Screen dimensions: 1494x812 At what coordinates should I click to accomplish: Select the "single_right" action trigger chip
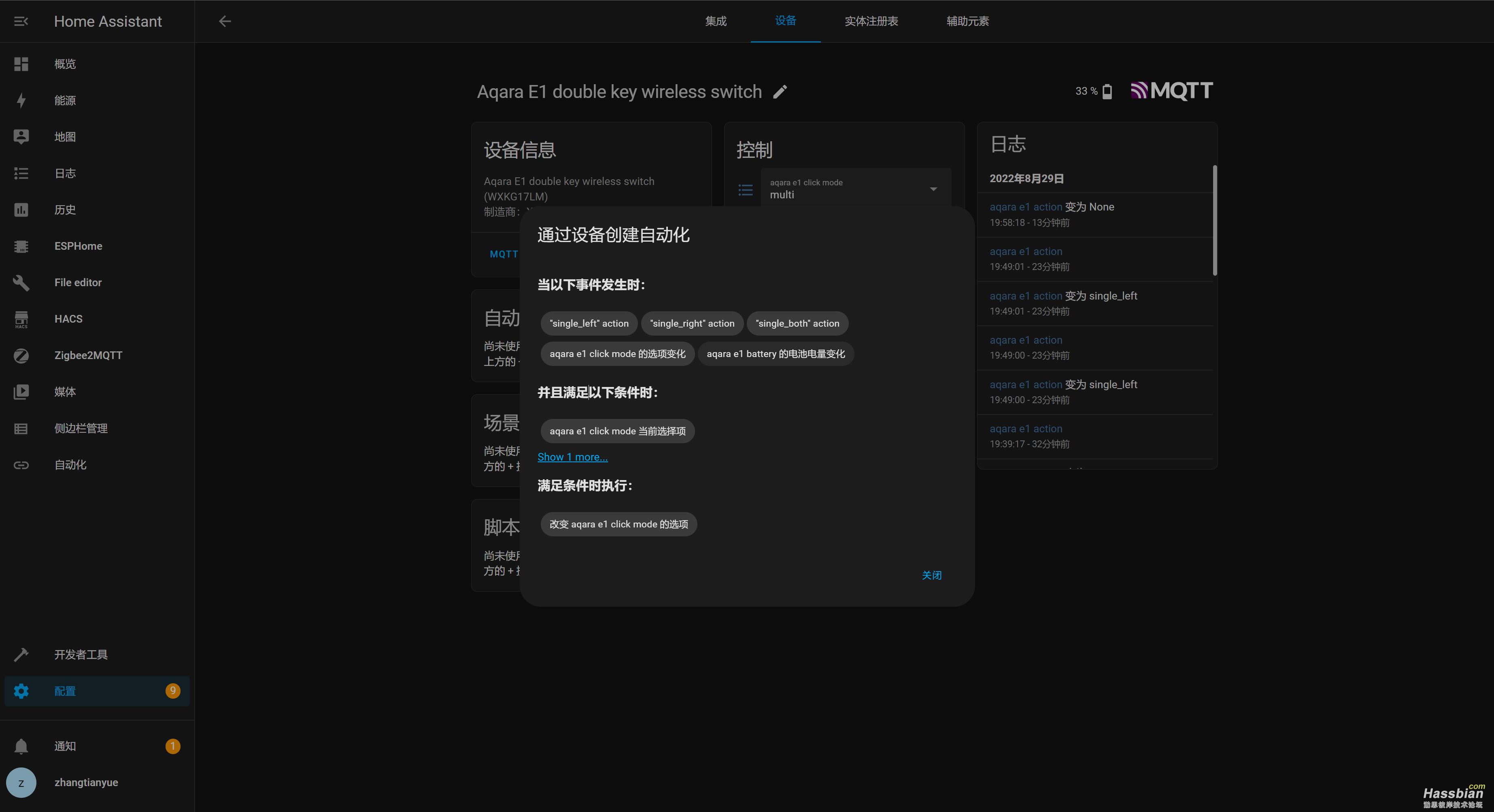click(x=692, y=324)
